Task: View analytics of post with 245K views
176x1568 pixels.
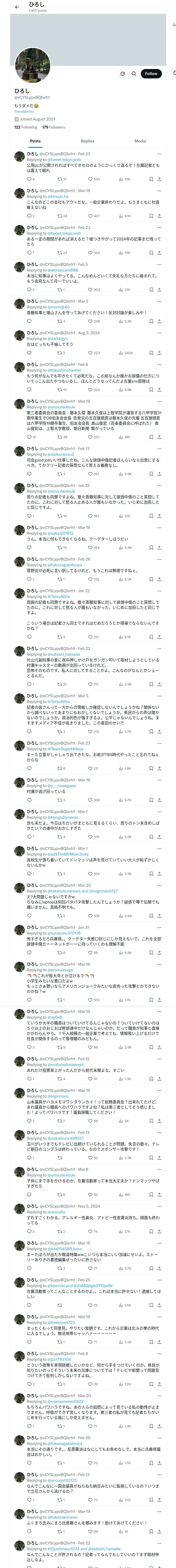Action: click(126, 353)
